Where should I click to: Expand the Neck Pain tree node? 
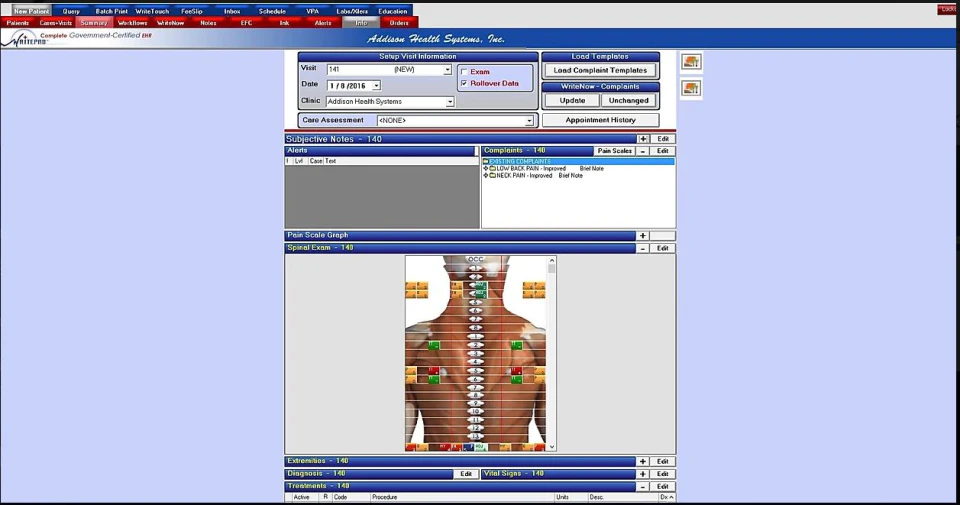[486, 176]
